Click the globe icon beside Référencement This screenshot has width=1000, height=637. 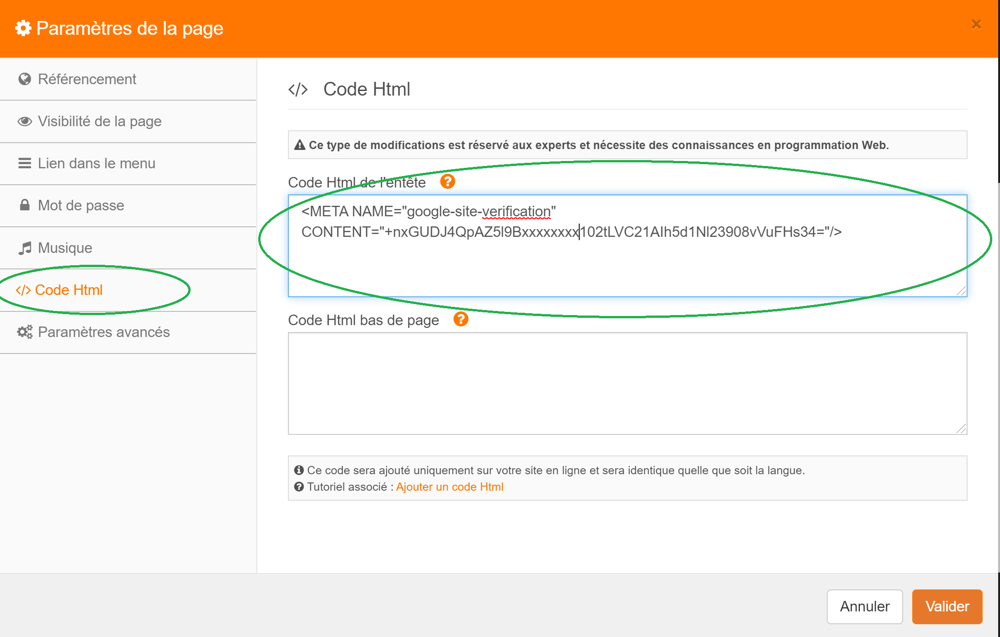[x=25, y=79]
